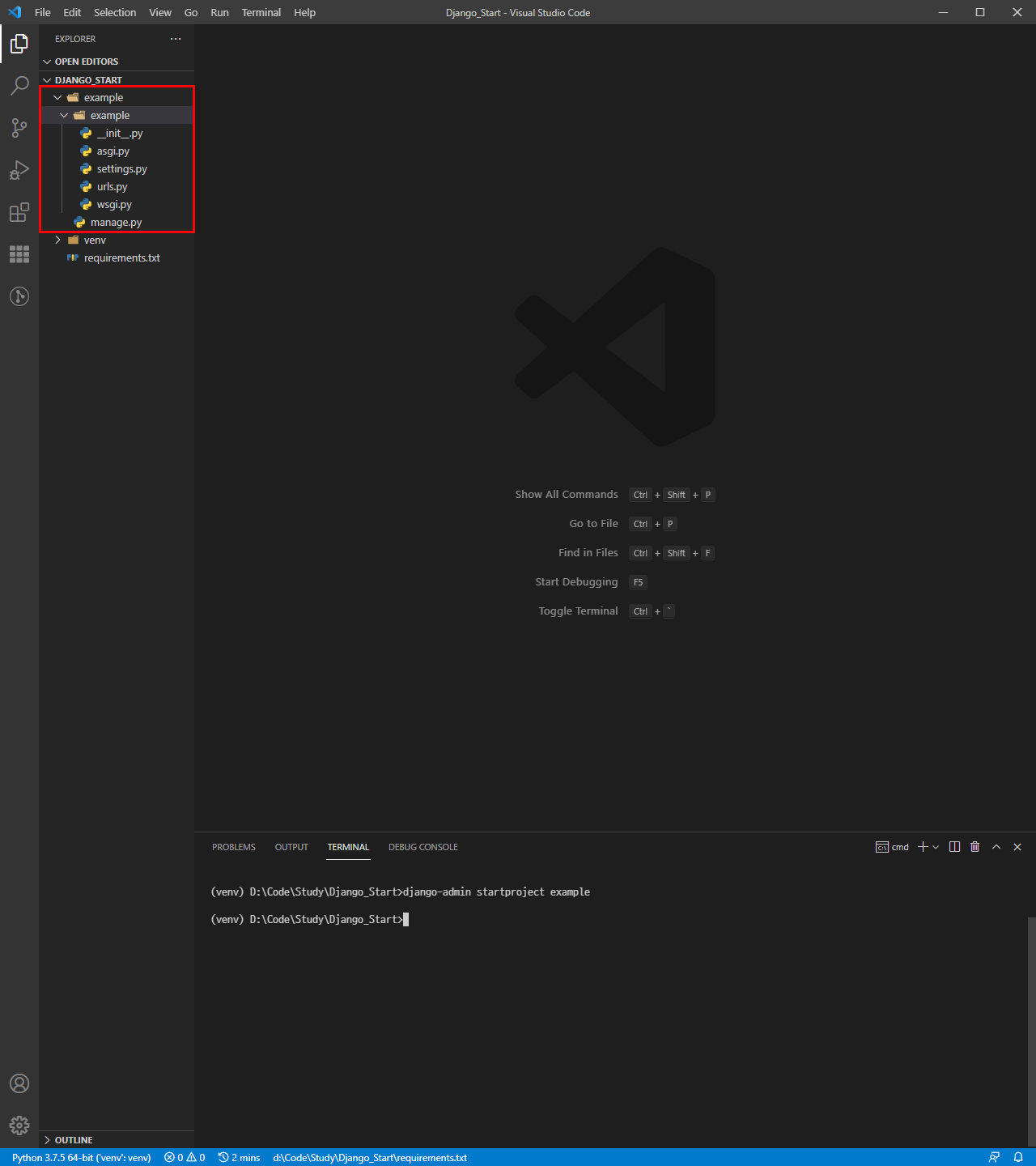This screenshot has width=1036, height=1166.
Task: Open the cmd terminal profile label
Action: tap(892, 847)
